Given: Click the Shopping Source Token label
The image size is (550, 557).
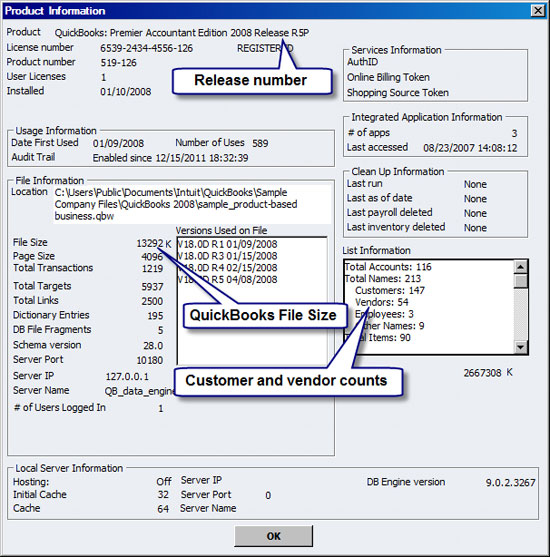Looking at the screenshot, I should point(398,93).
